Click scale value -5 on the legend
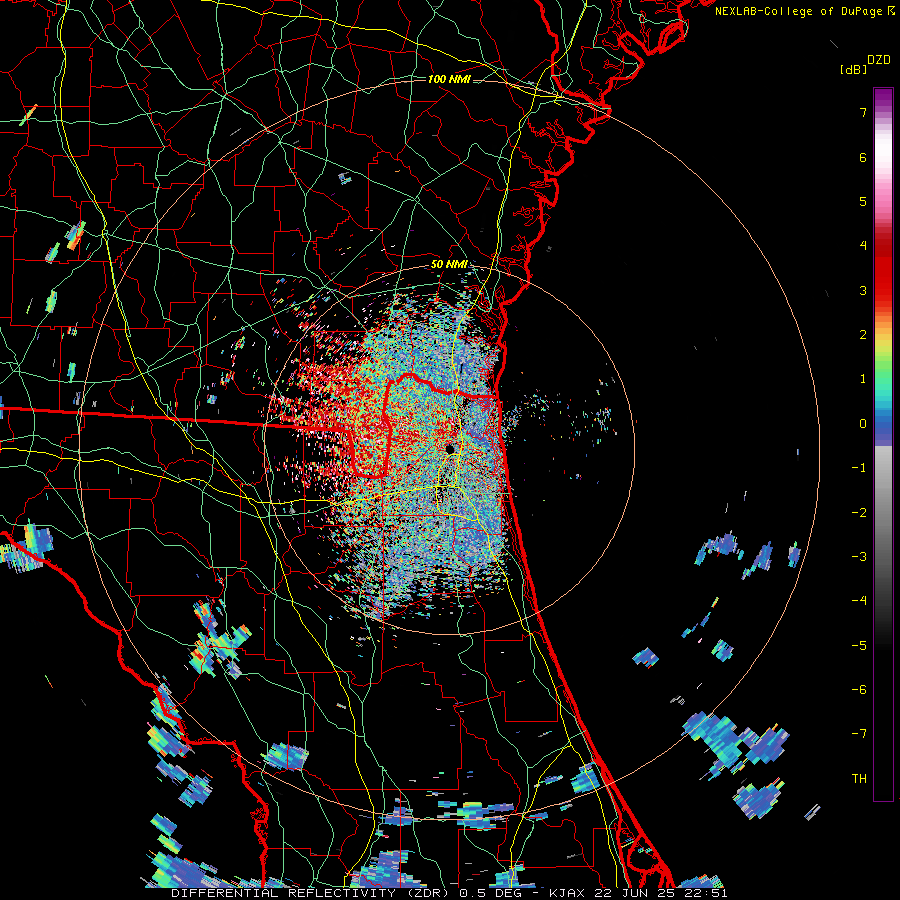900x900 pixels. tap(859, 646)
